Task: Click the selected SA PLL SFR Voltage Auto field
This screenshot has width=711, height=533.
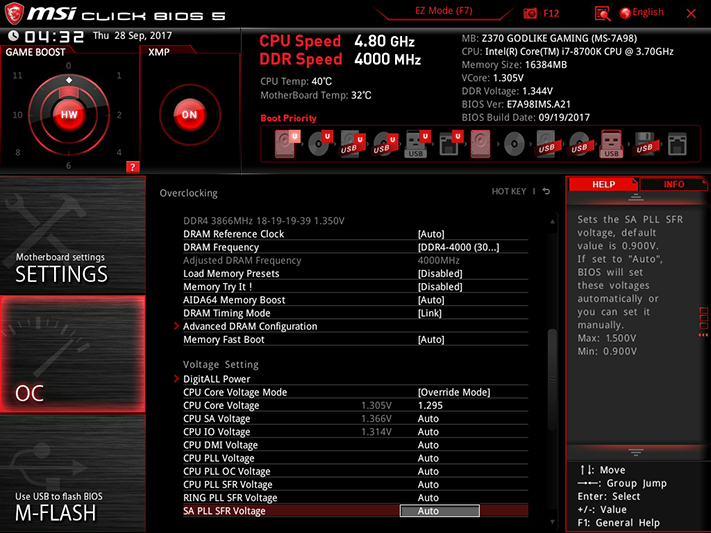Action: [439, 511]
